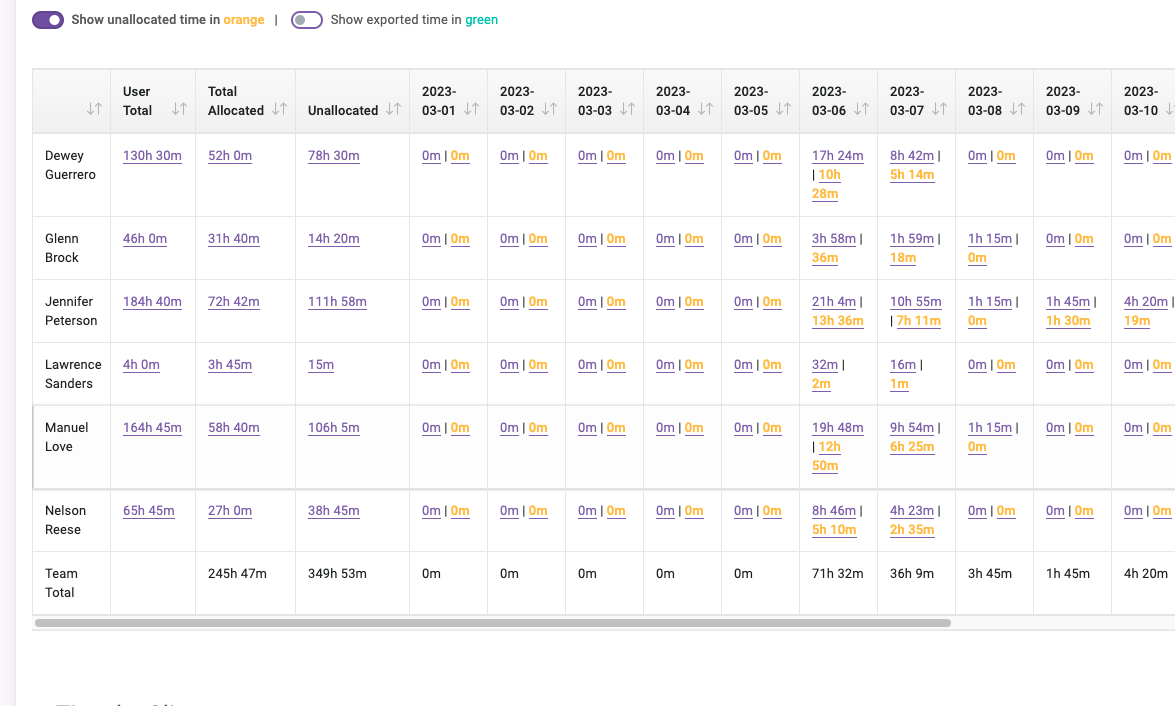This screenshot has width=1175, height=706.
Task: Open Glenn Brock's 31h 40m allocated
Action: [x=234, y=239]
